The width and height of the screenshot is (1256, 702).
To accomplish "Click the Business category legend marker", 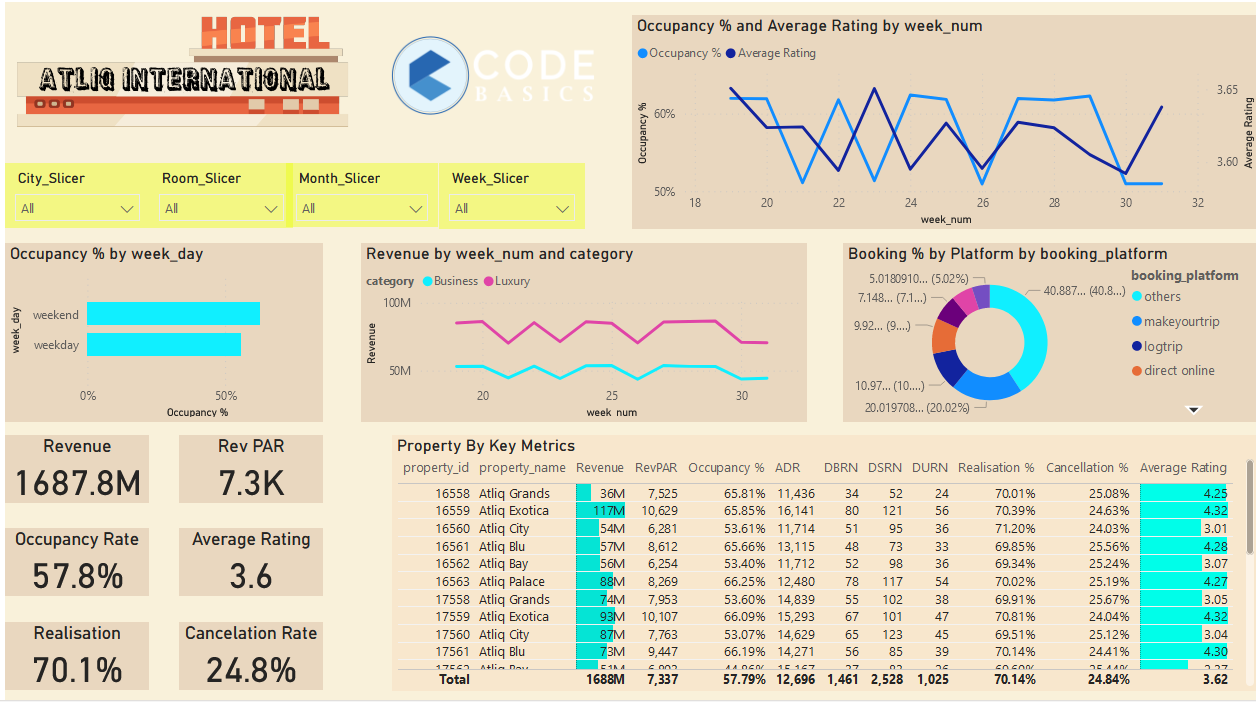I will (427, 282).
